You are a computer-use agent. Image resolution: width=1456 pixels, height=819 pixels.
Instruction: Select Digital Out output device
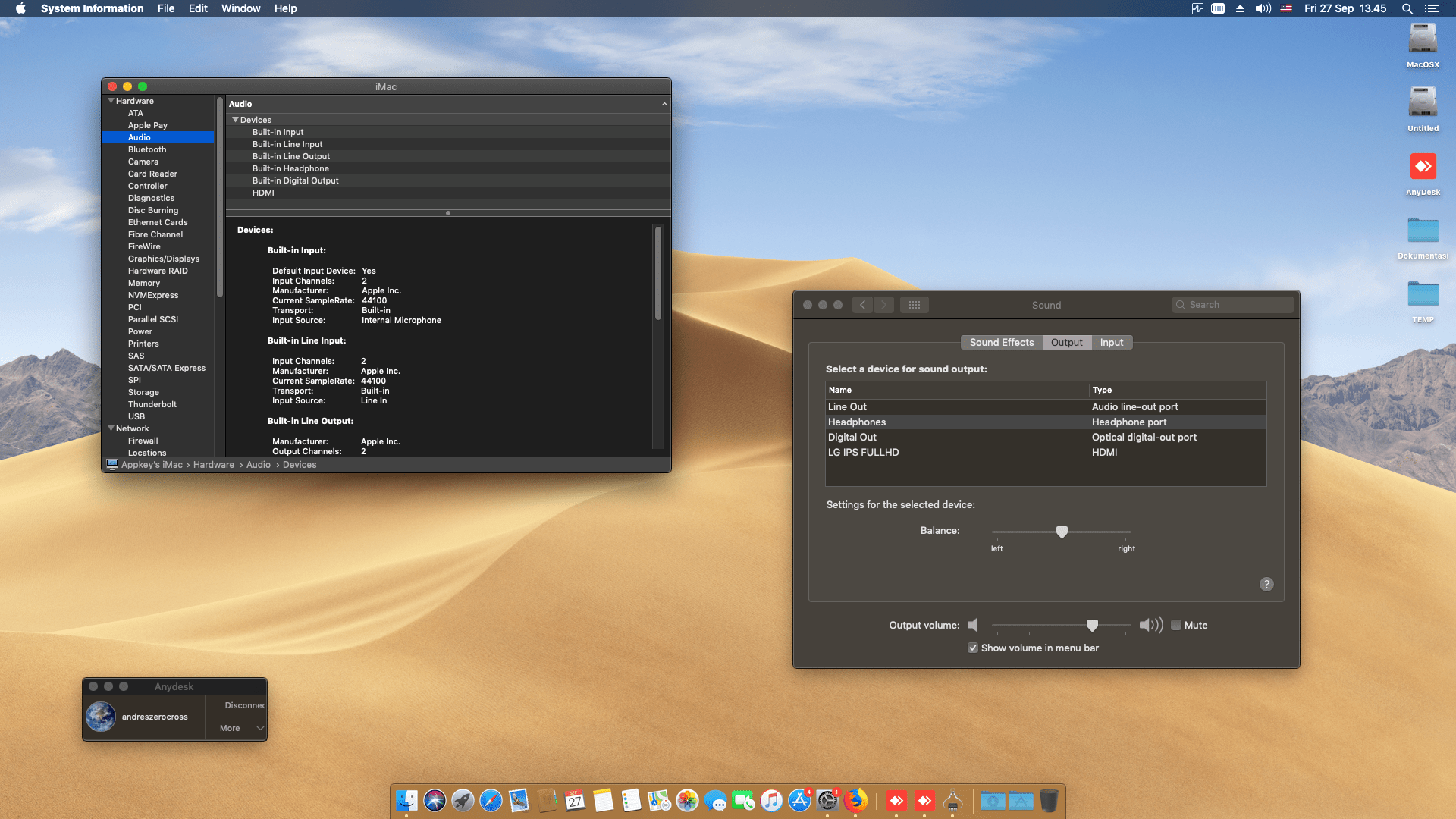[1046, 438]
